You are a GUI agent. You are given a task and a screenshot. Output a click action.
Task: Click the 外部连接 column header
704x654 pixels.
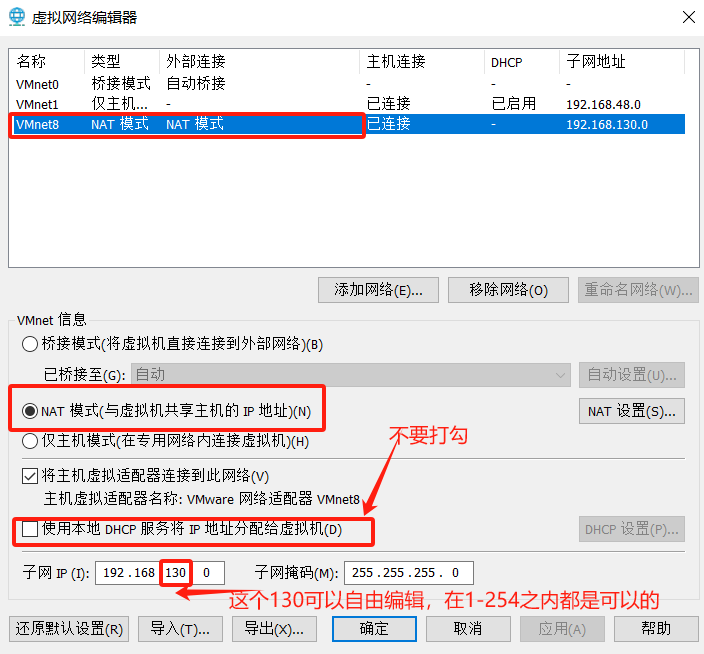pos(260,61)
